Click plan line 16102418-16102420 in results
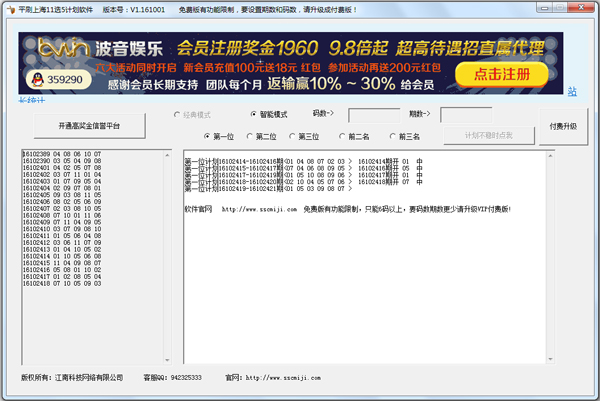The height and width of the screenshot is (401, 600). tap(304, 182)
